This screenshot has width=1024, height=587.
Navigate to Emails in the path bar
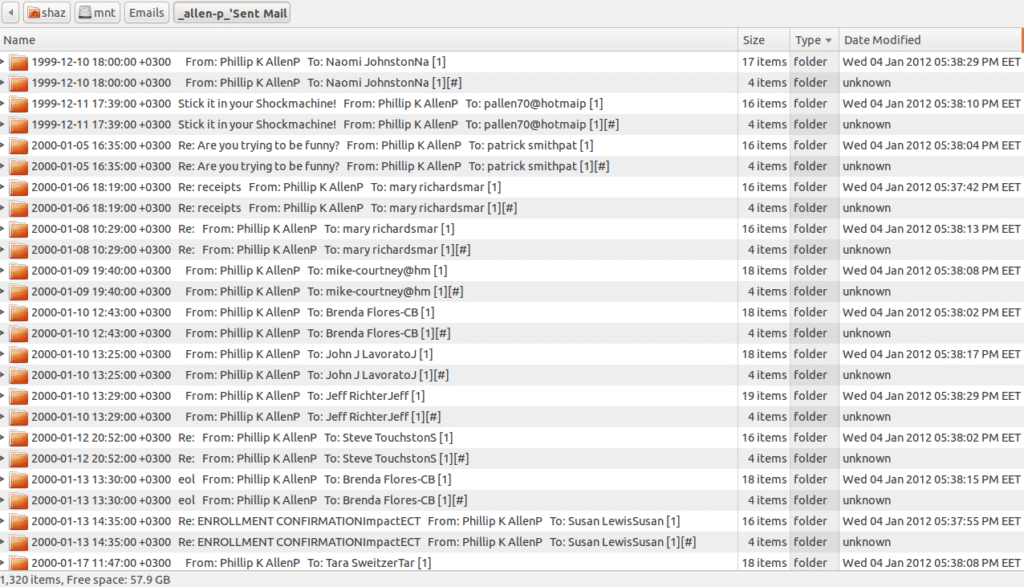146,13
